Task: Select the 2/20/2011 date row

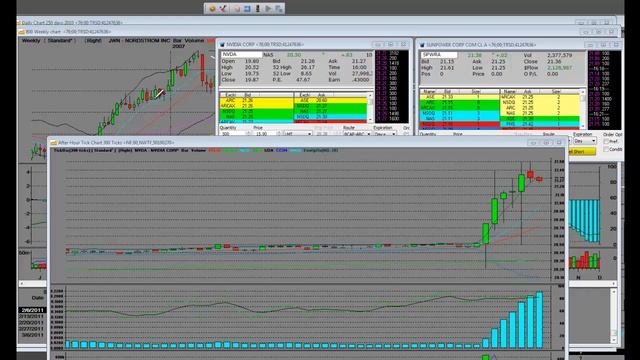Action: click(32, 322)
